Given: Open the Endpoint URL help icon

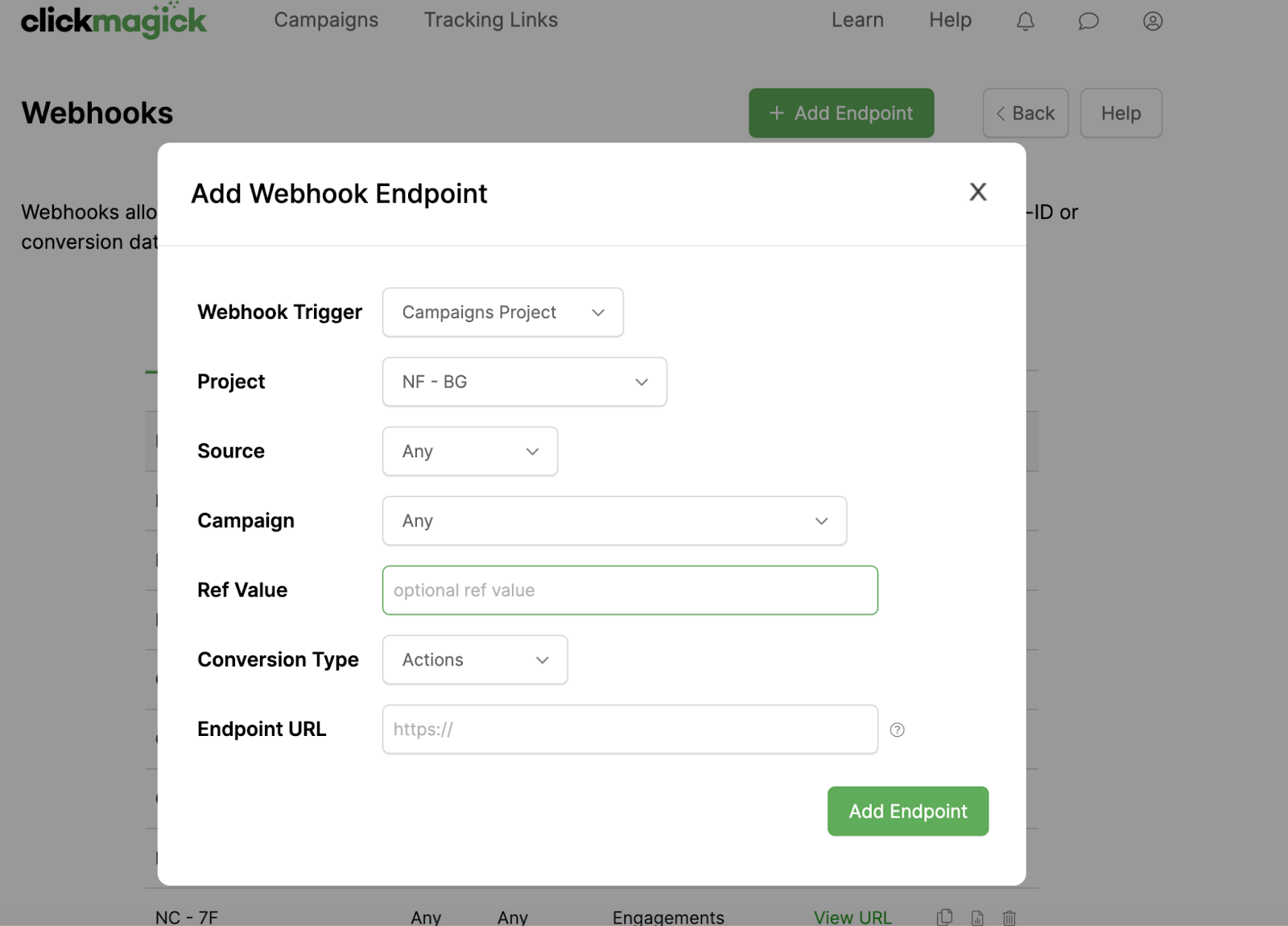Looking at the screenshot, I should click(x=897, y=730).
